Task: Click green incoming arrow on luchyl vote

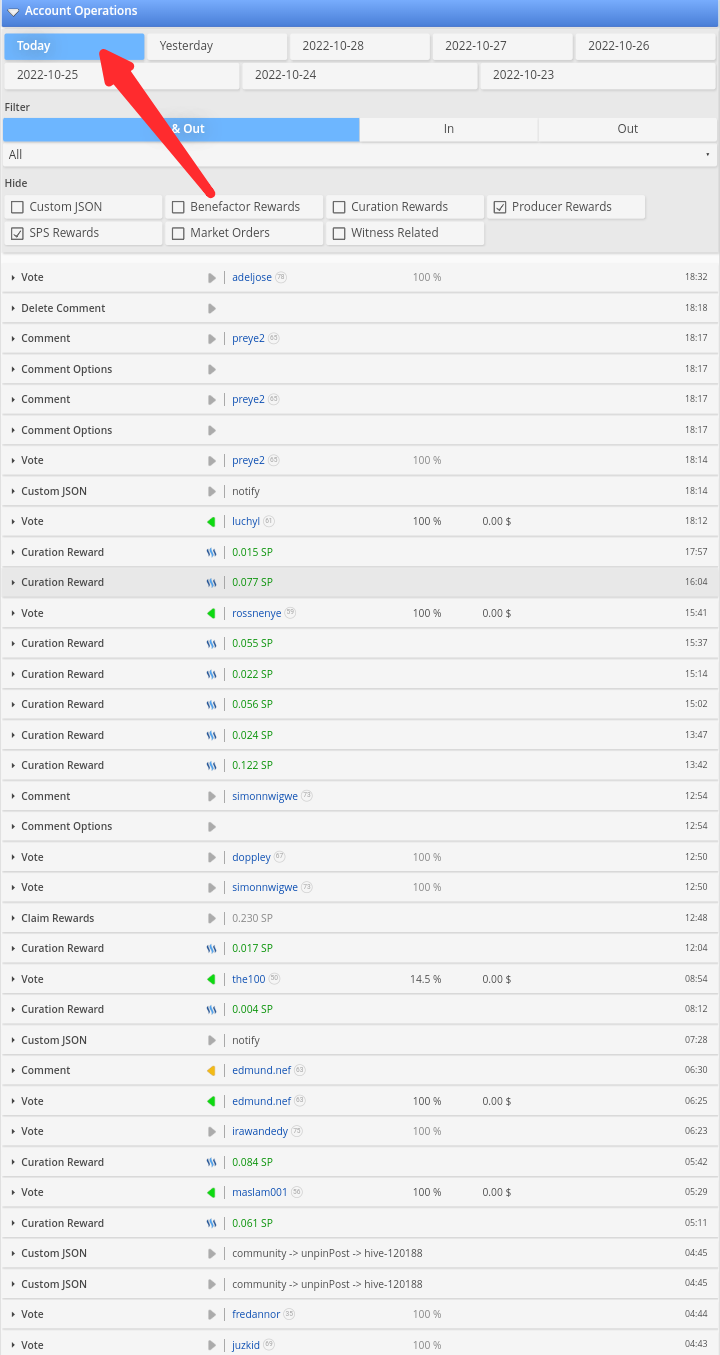Action: 211,521
